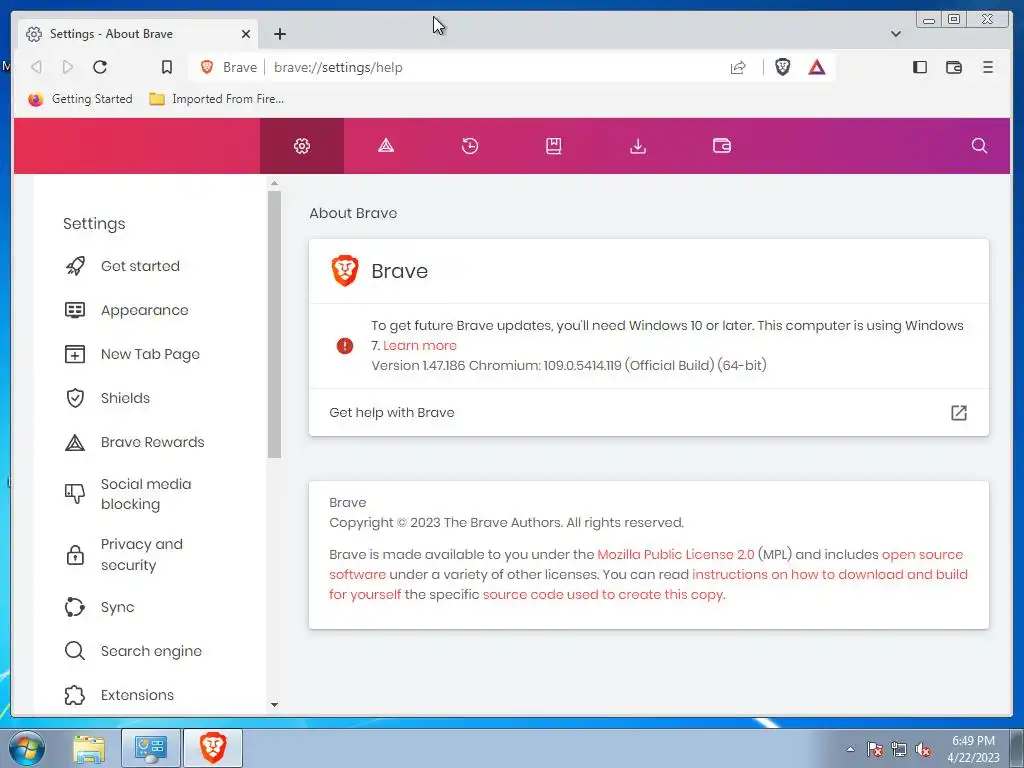Show hidden system tray icons
Screen dimensions: 1024x768
850,749
